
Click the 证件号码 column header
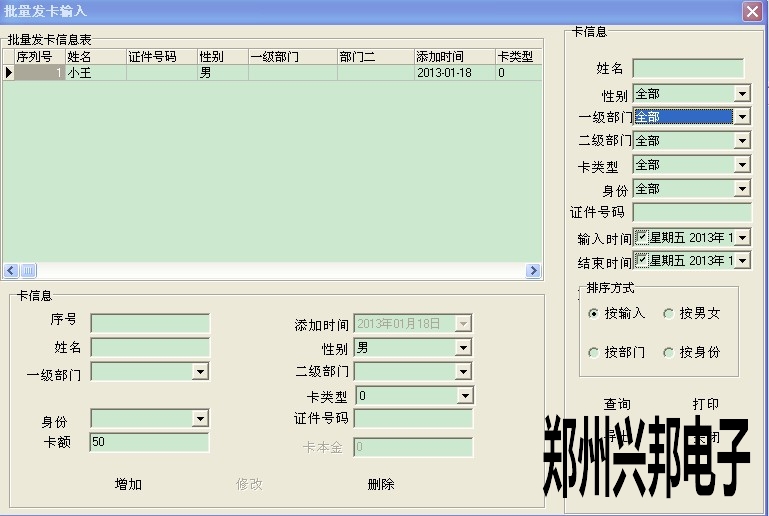[x=162, y=57]
